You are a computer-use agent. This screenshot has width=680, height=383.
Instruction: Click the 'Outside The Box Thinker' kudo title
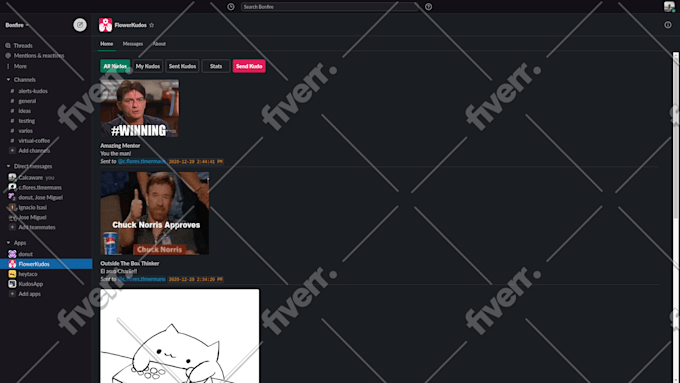click(130, 263)
